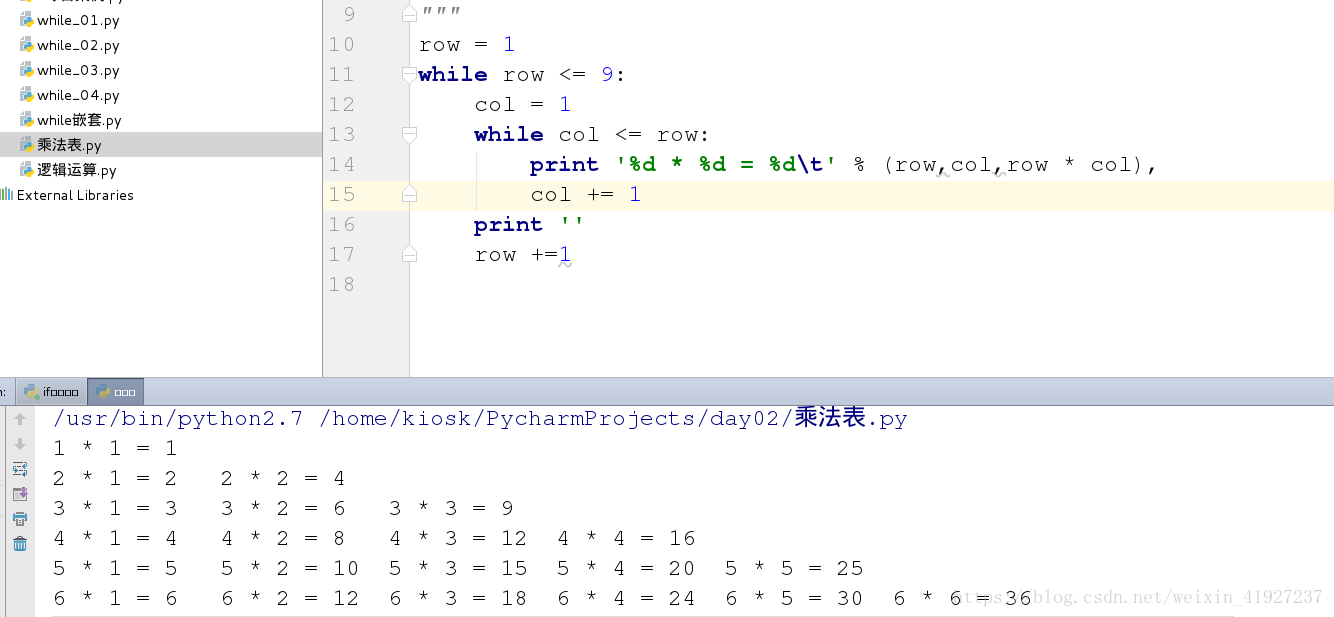Collapse the inner while block at line 13
The image size is (1334, 617).
point(408,134)
